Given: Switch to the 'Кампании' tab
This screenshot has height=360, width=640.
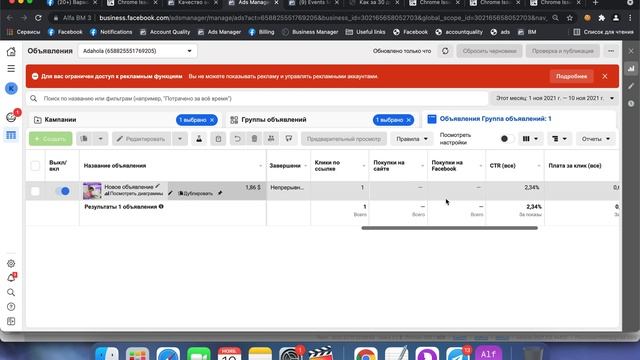Looking at the screenshot, I should point(61,120).
